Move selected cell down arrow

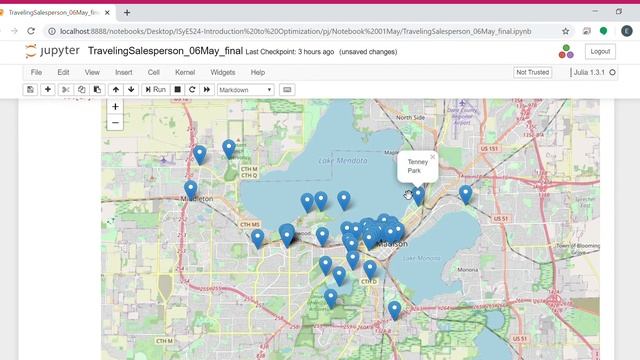(131, 90)
